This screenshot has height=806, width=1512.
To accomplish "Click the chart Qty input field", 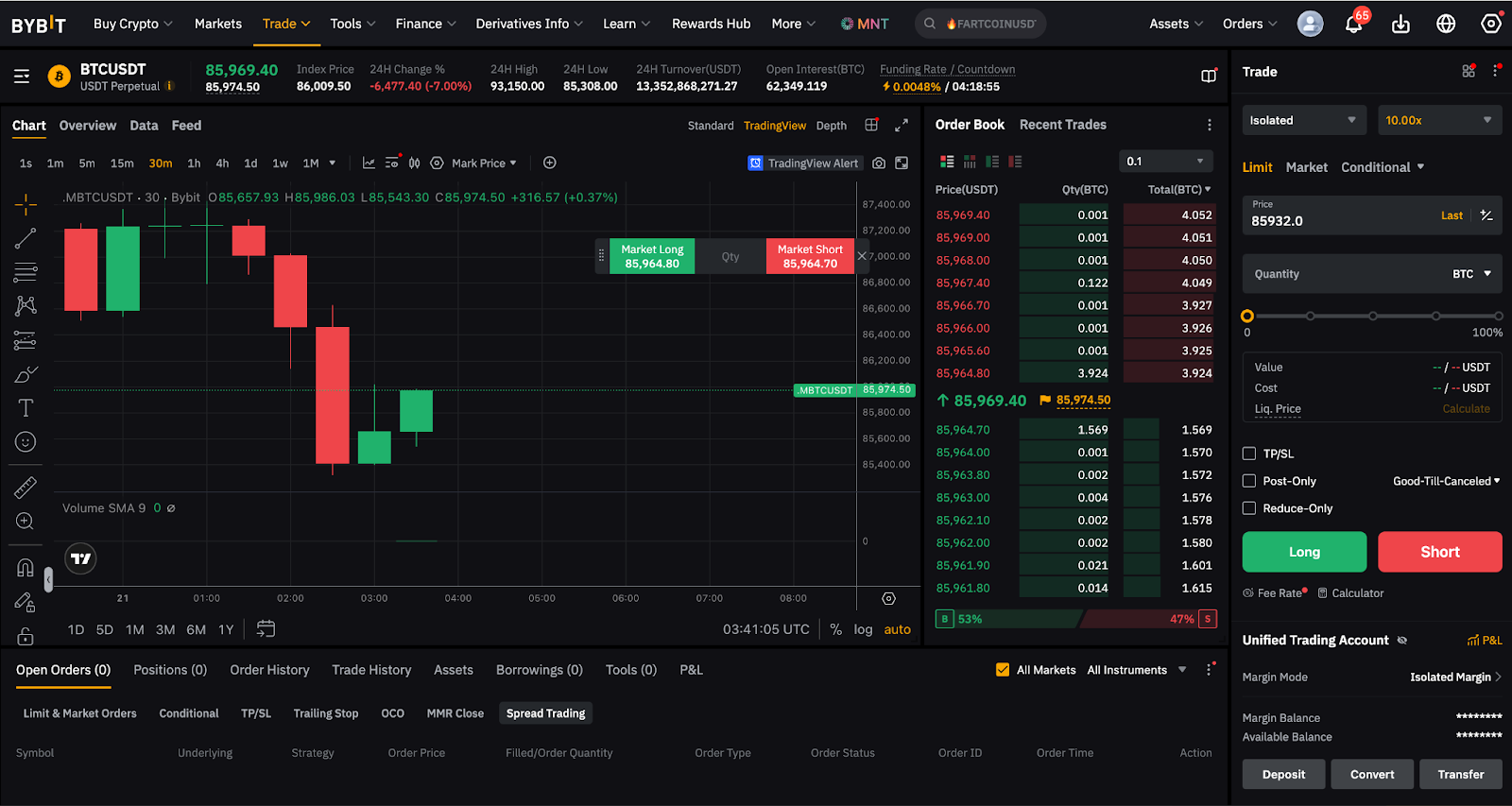I will point(730,256).
